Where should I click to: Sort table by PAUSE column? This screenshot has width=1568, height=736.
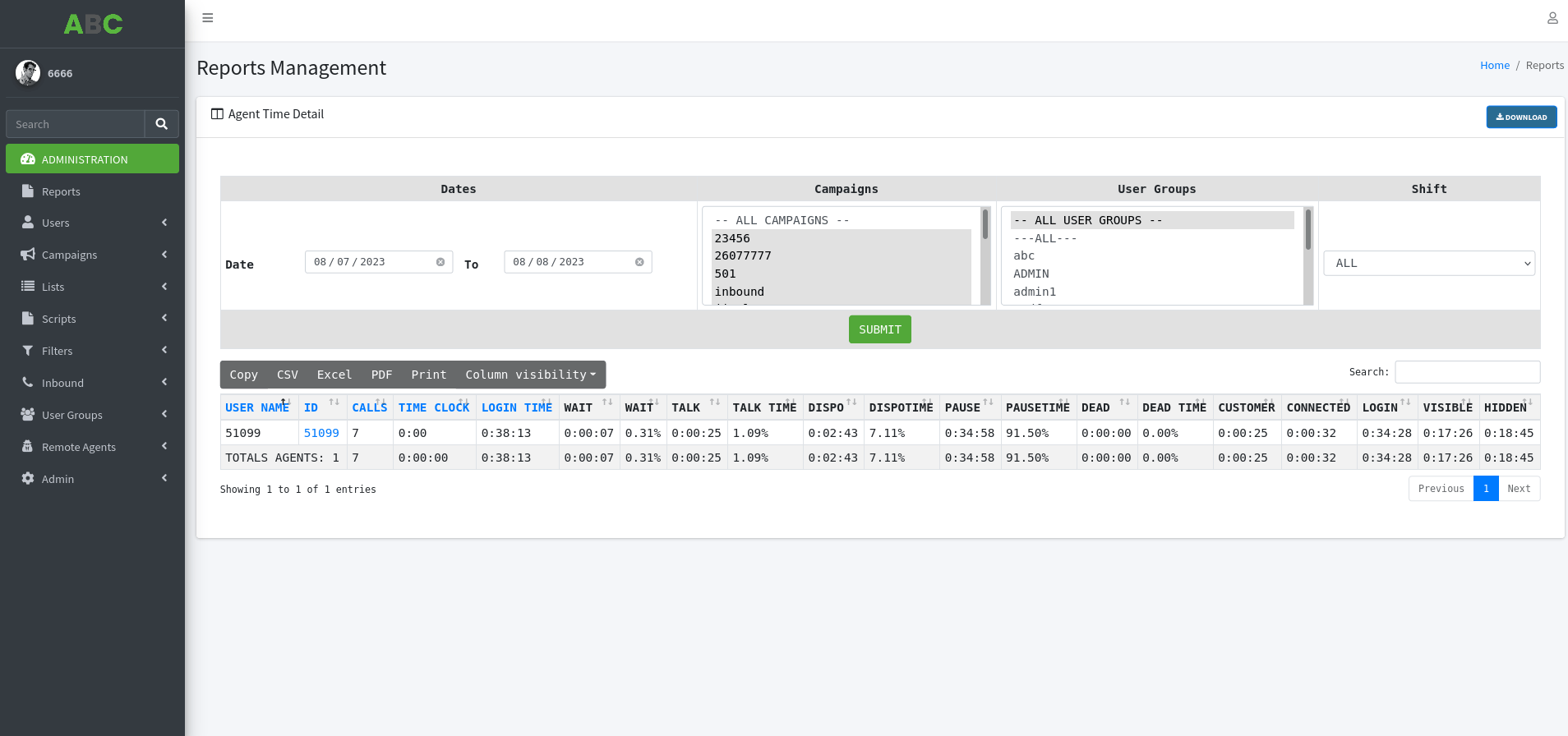click(988, 402)
